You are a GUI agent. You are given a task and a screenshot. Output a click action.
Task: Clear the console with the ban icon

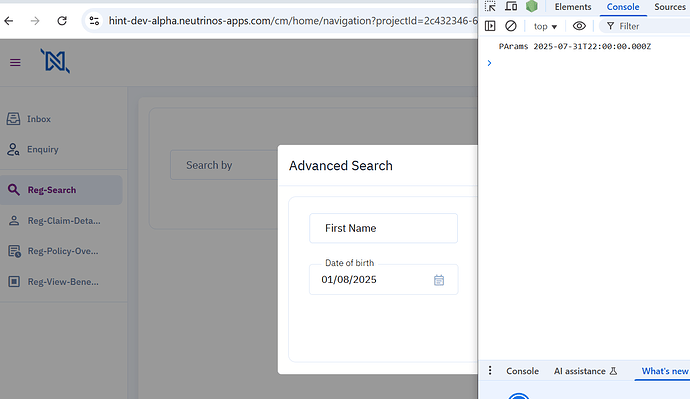[x=510, y=26]
